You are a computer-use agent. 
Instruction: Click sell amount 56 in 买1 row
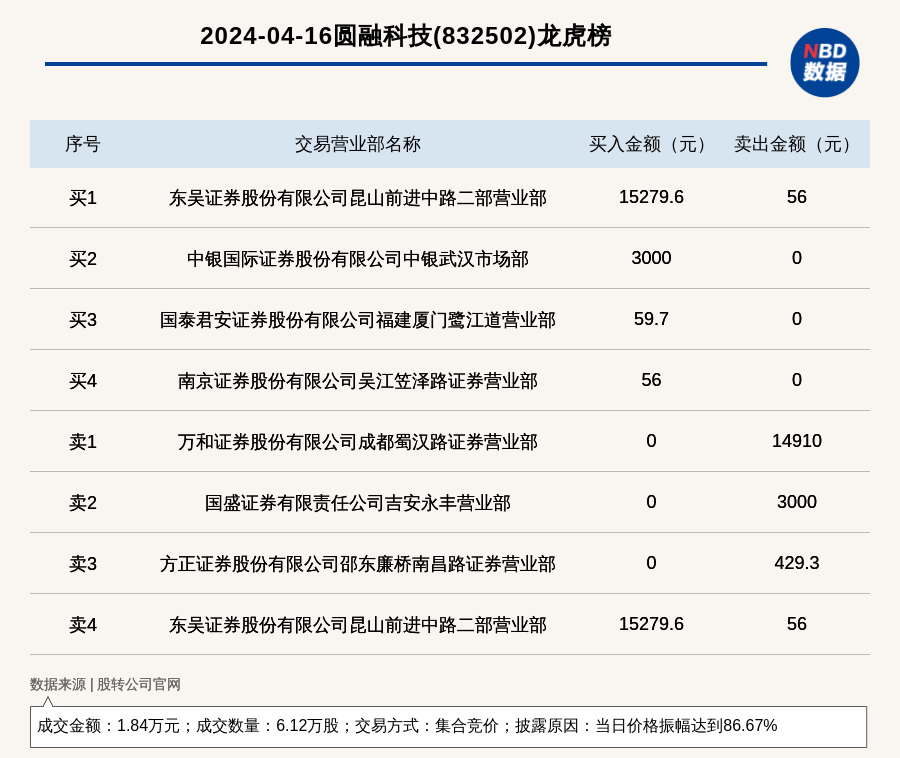coord(797,197)
